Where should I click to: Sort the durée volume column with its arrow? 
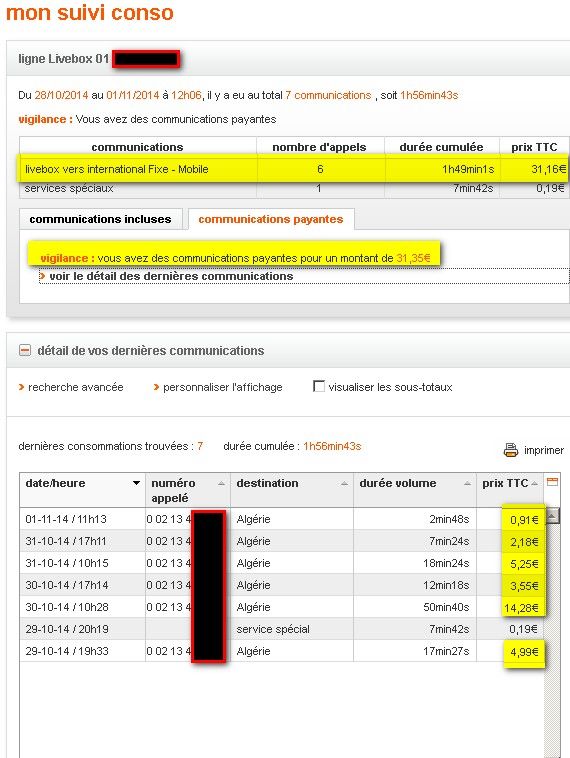pos(468,483)
